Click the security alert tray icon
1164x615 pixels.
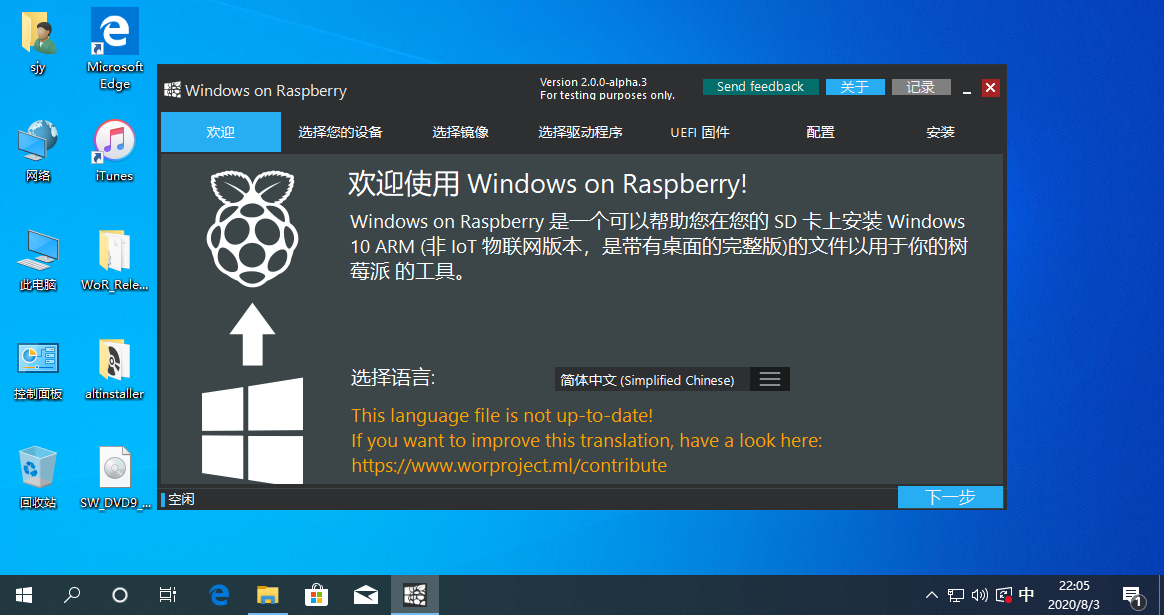tap(1004, 595)
